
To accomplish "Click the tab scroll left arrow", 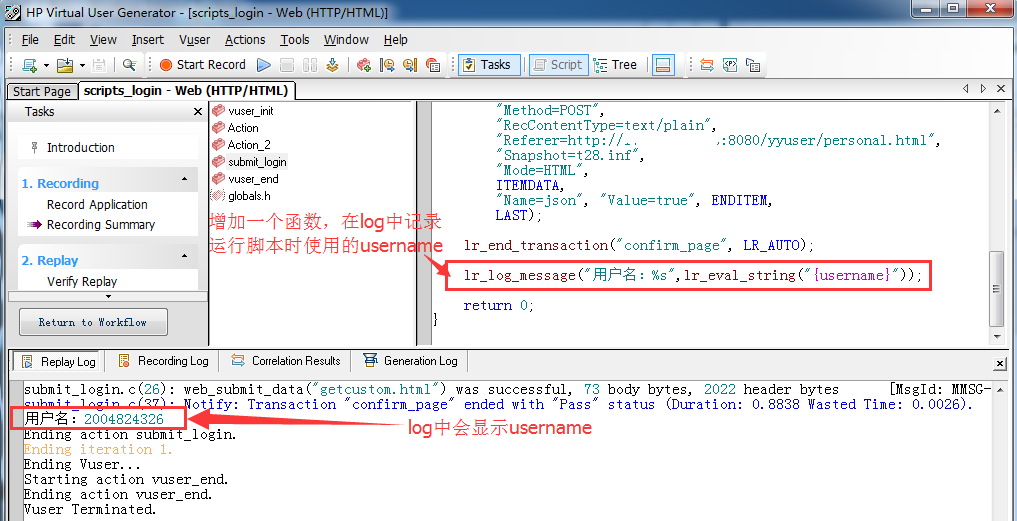I will pos(966,89).
